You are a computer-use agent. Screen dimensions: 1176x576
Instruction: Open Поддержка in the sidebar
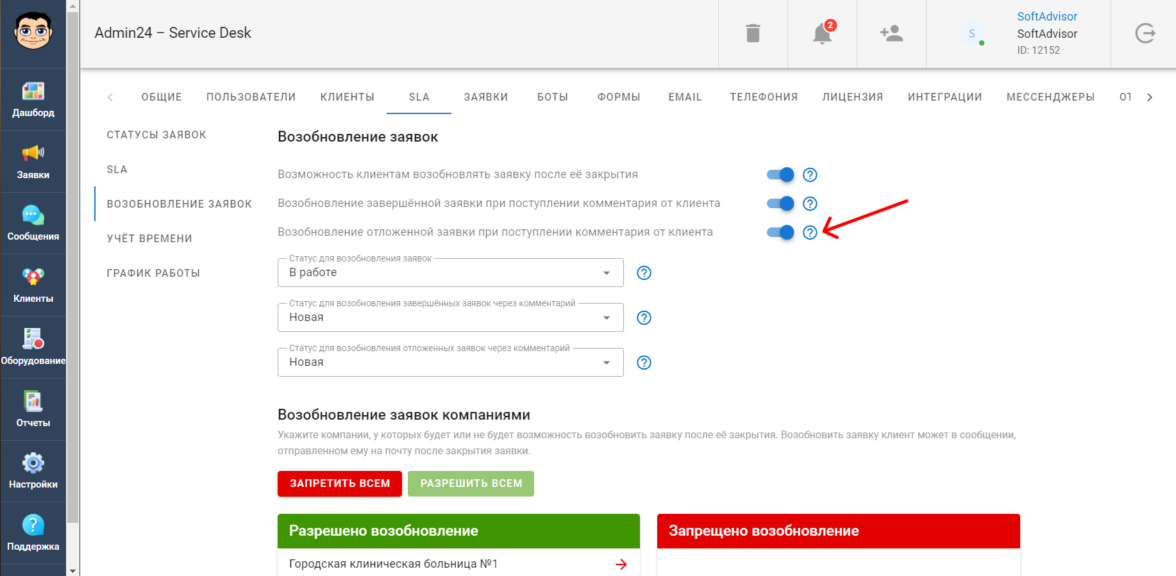tap(33, 532)
